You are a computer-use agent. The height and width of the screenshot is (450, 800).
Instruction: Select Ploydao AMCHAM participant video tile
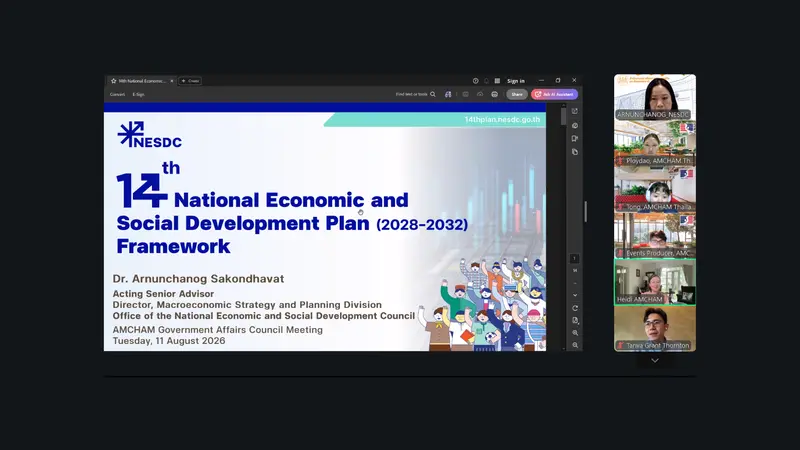(655, 143)
